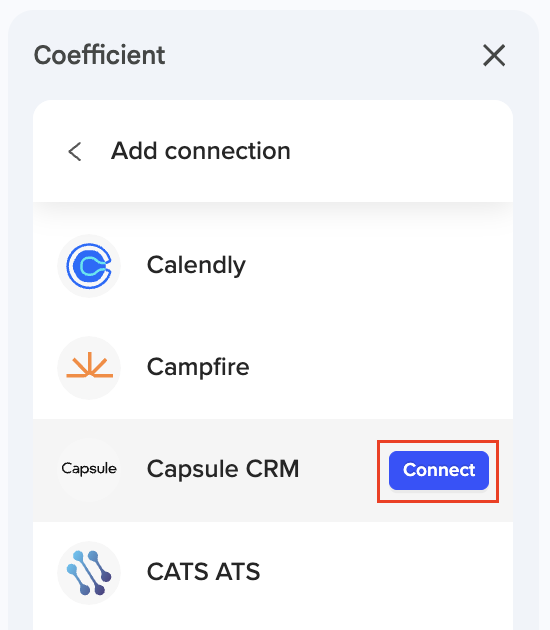Connect to Capsule CRM

pos(439,470)
